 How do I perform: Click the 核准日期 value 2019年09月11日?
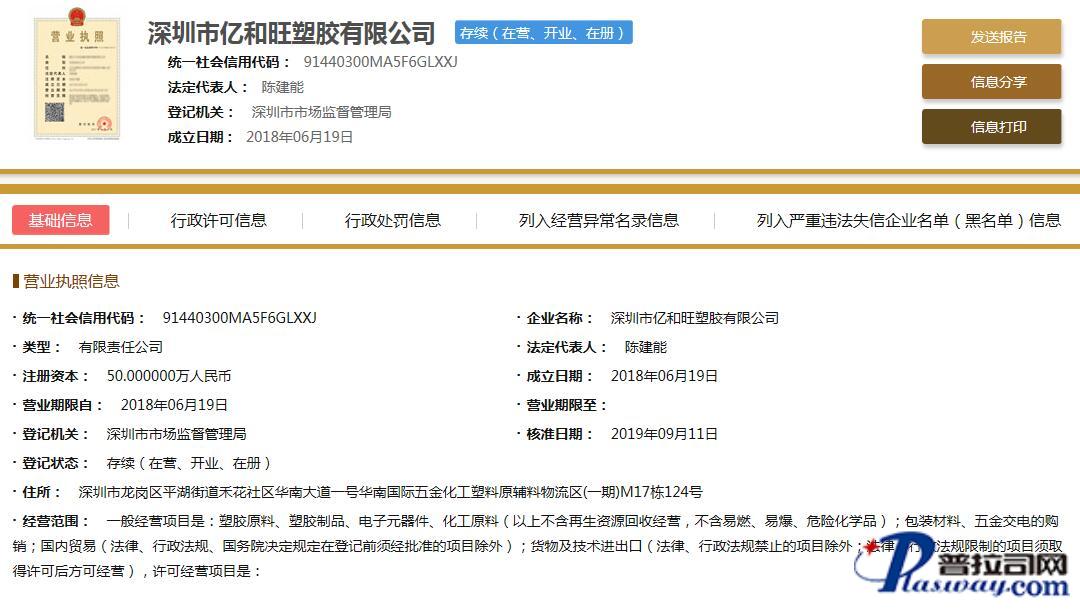point(664,434)
